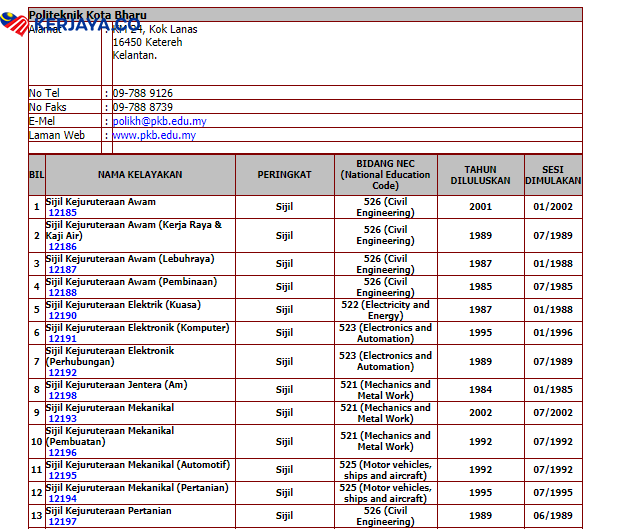This screenshot has width=634, height=529.
Task: Open qualification code 12196 link
Action: [63, 453]
